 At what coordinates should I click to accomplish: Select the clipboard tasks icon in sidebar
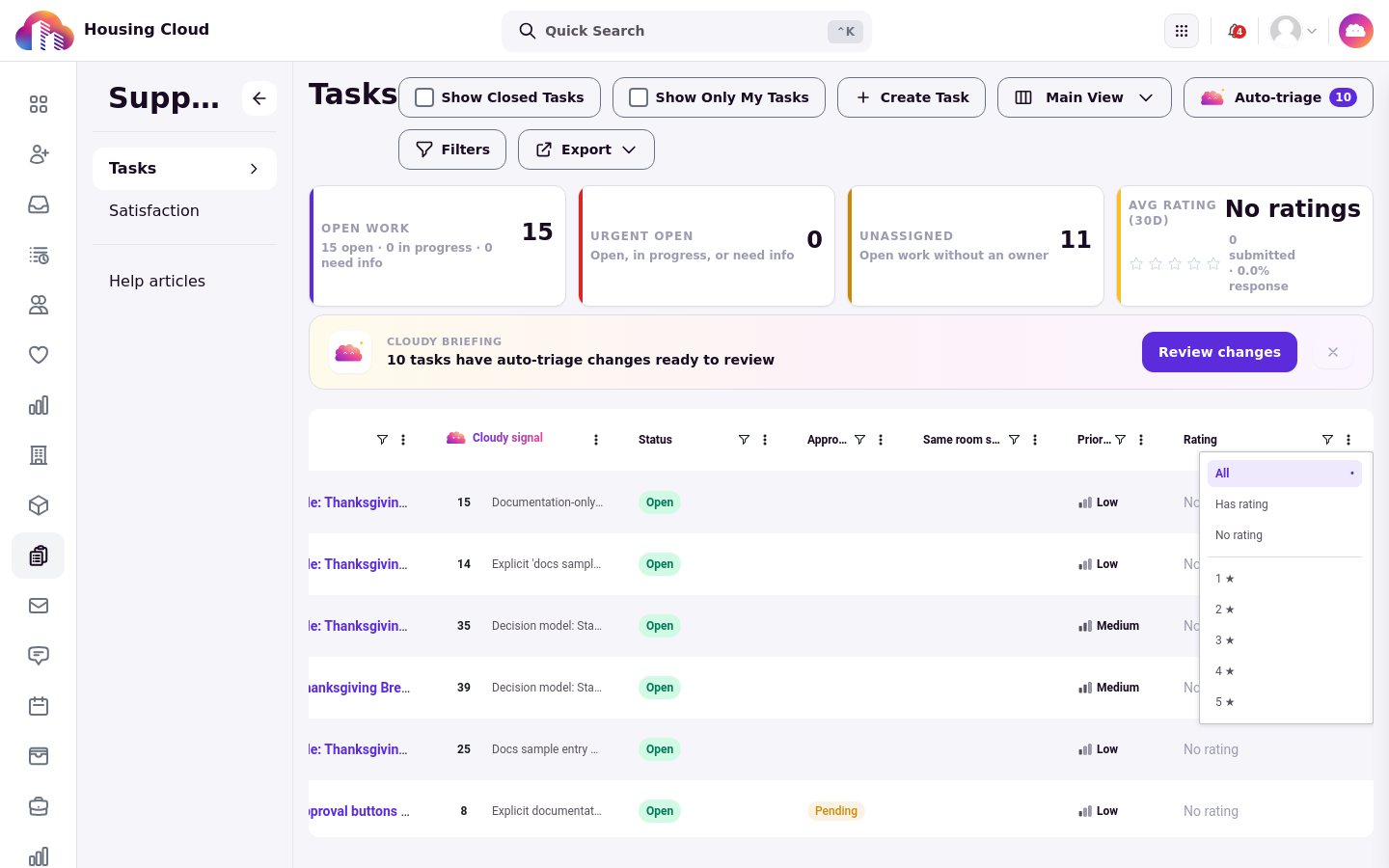[39, 556]
